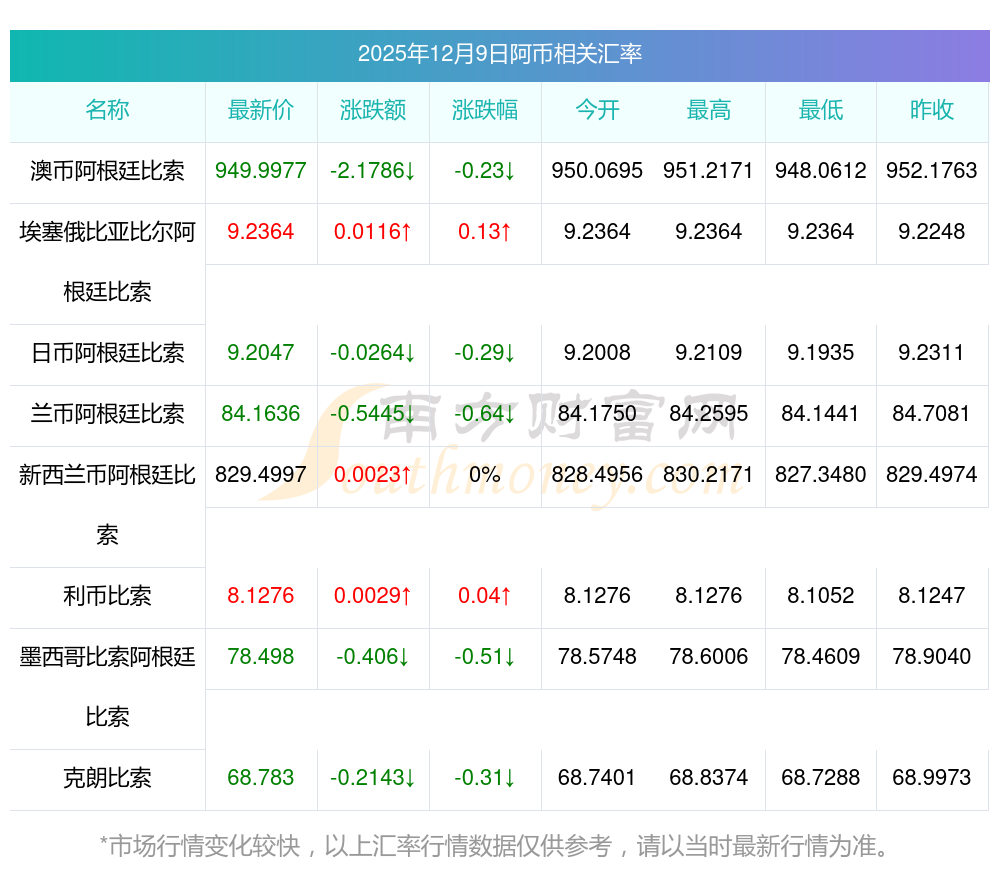The width and height of the screenshot is (1000, 877).
Task: Click the 涨跌幅 column header
Action: (485, 110)
